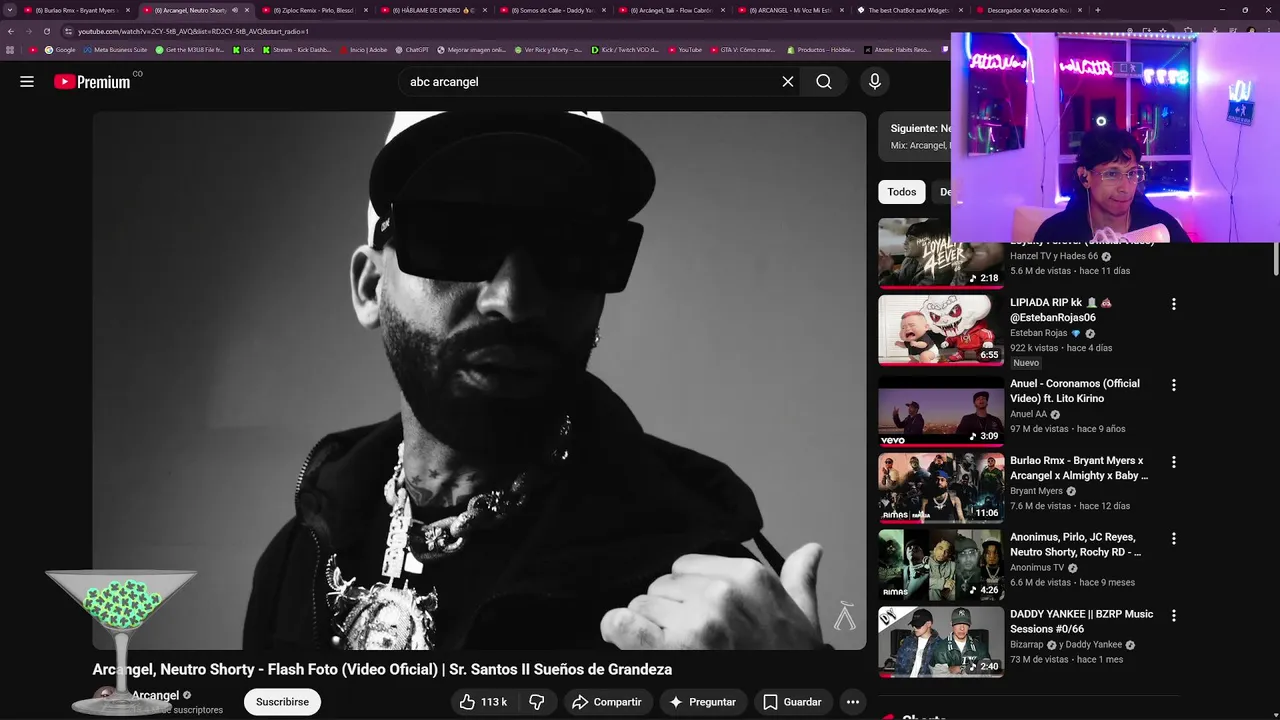This screenshot has height=720, width=1280.
Task: Switch to HÁBLAME DE DINERO browser tab
Action: [x=432, y=10]
